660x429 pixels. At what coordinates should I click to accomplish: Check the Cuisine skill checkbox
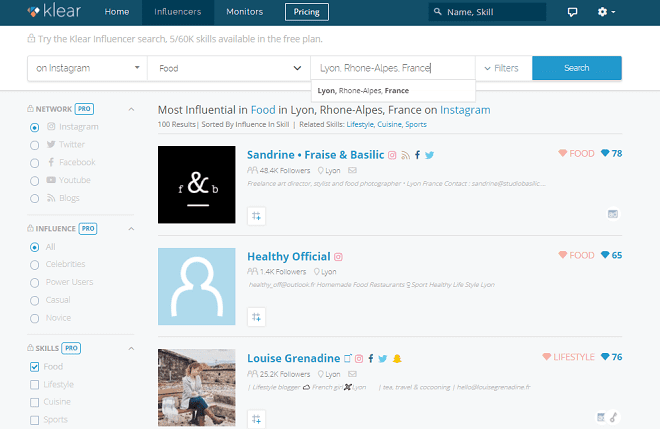point(35,402)
